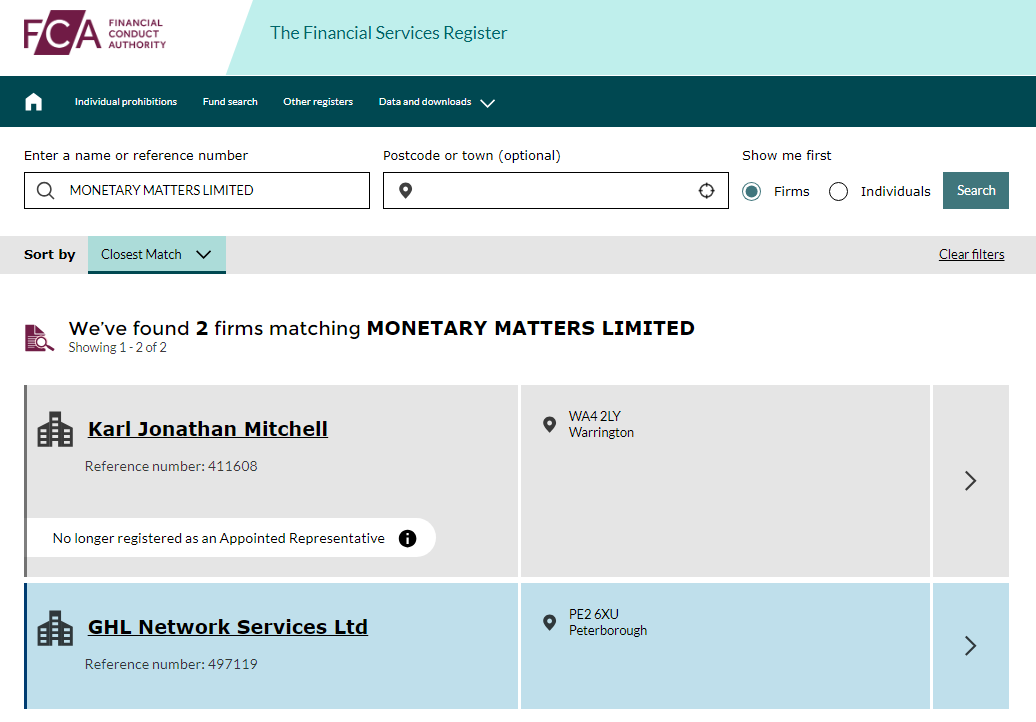Open Individual prohibitions menu item
This screenshot has width=1036, height=722.
pos(126,102)
